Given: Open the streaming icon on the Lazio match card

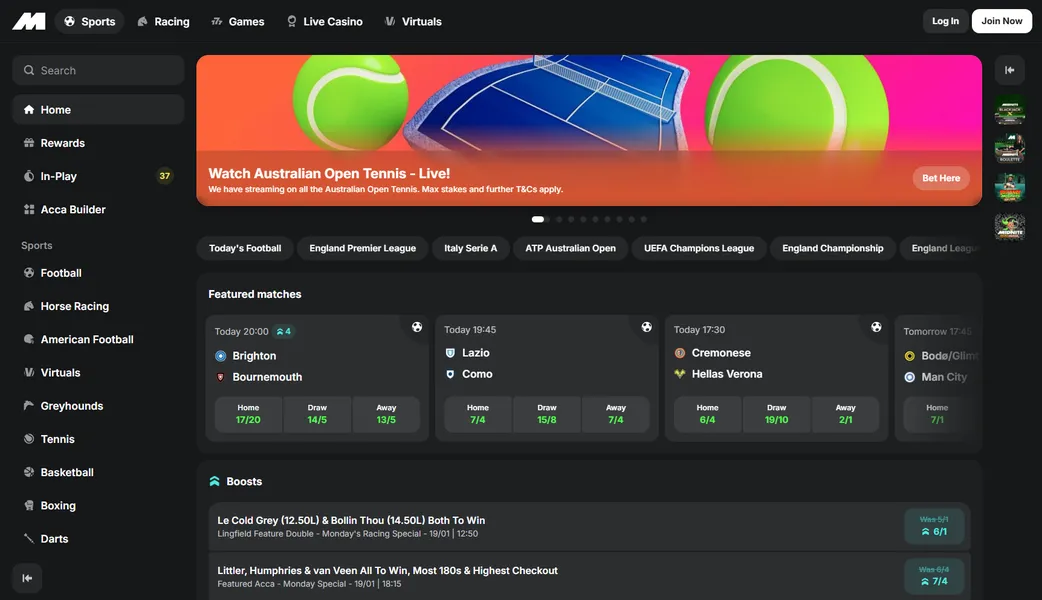Looking at the screenshot, I should [x=646, y=326].
